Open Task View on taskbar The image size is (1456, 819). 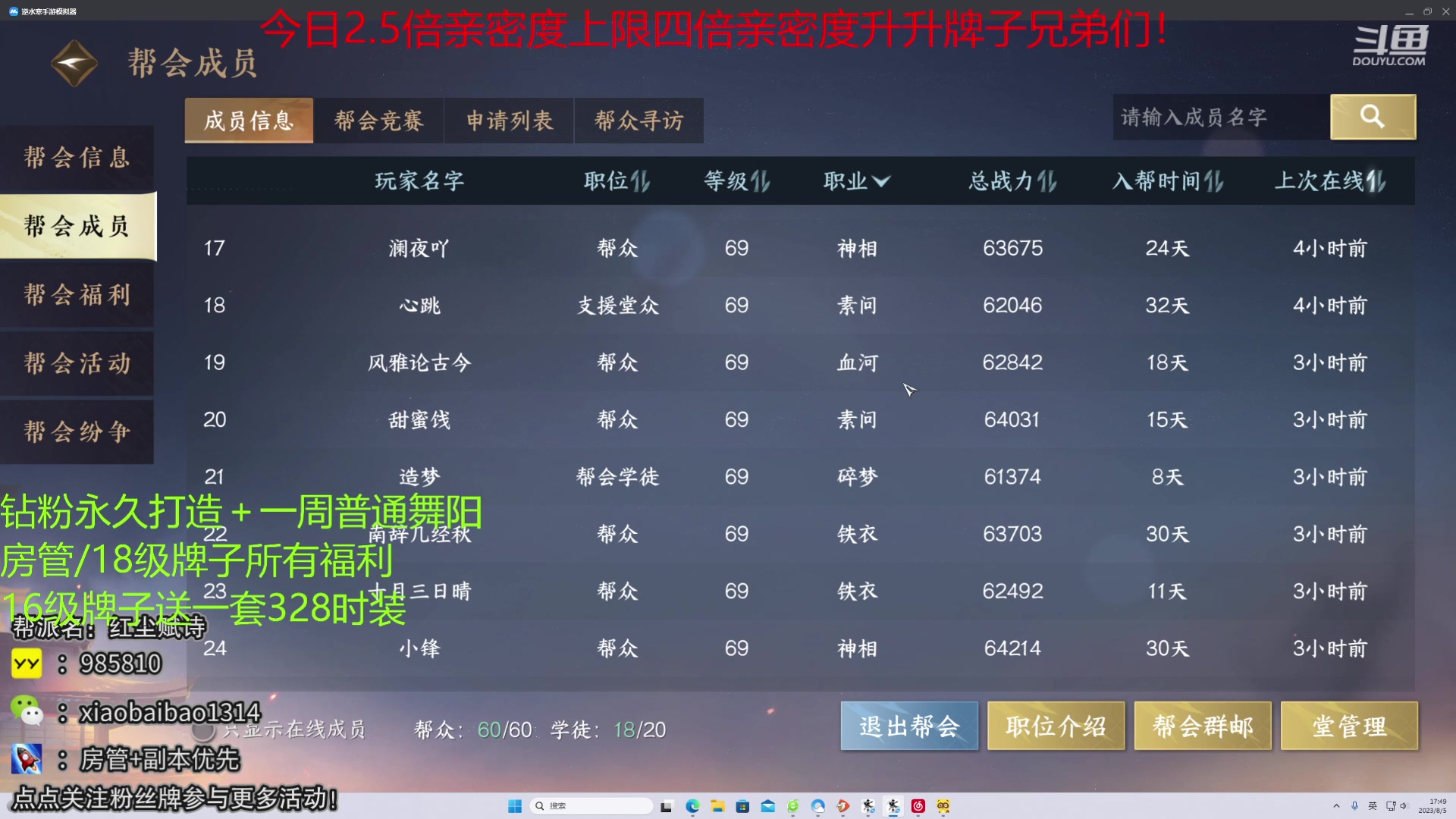[667, 806]
